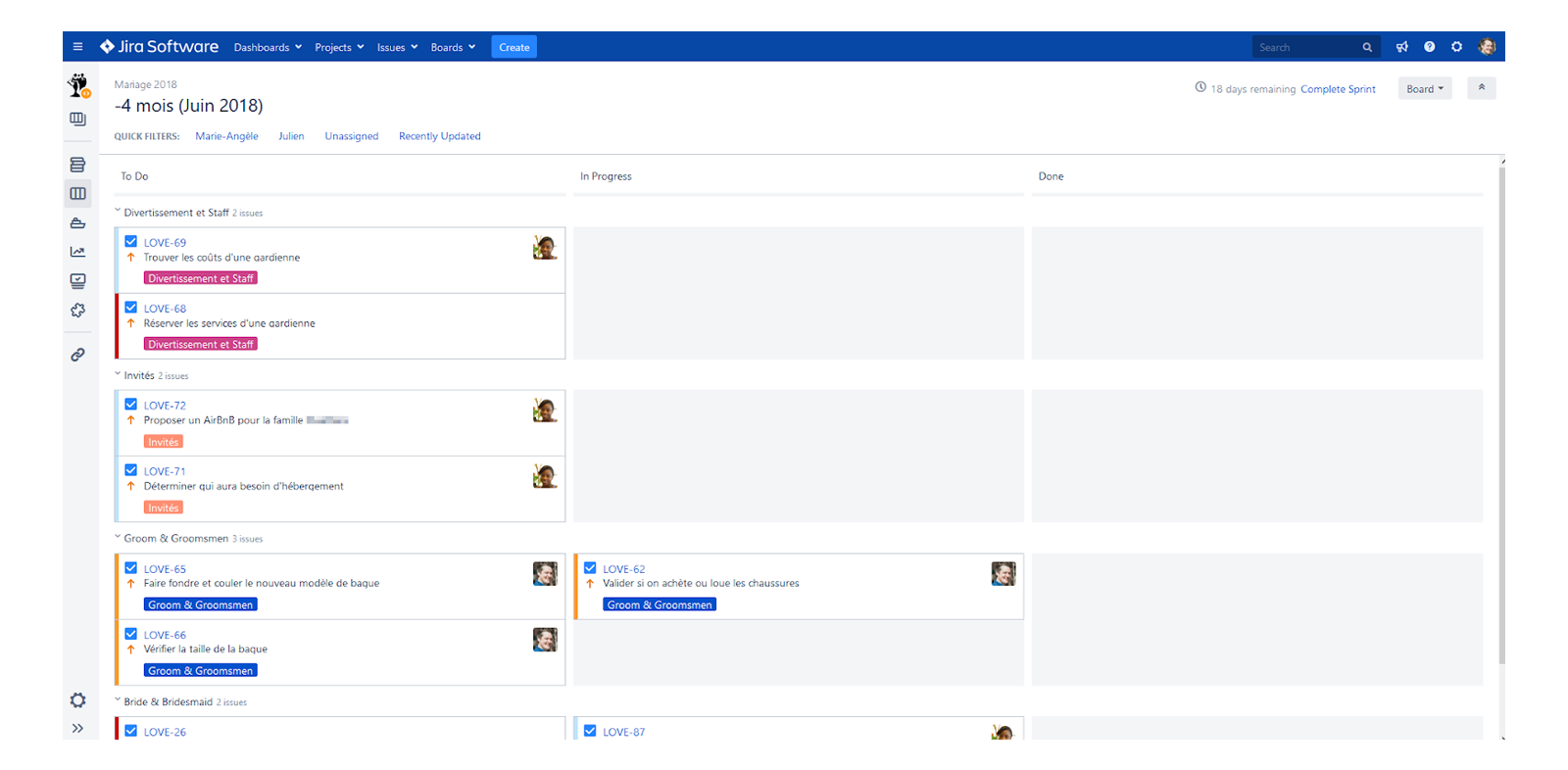Viewport: 1568px width, 770px height.
Task: Open the feedback megaphone icon
Action: pyautogui.click(x=1402, y=47)
